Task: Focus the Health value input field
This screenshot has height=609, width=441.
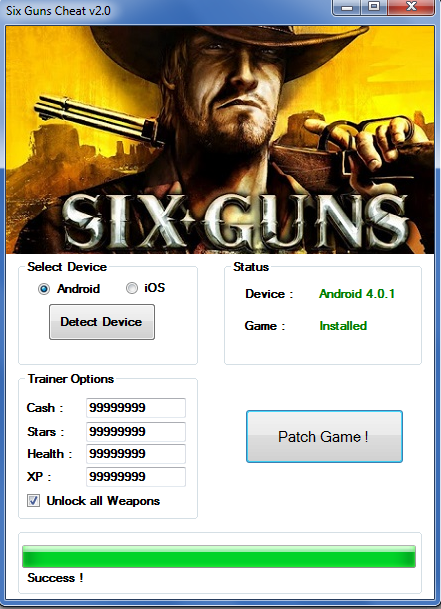Action: 136,454
